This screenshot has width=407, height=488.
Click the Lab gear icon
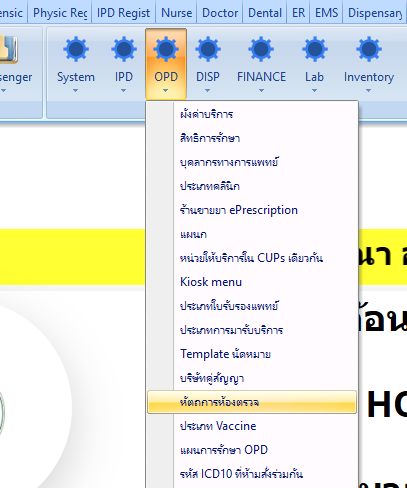(315, 49)
